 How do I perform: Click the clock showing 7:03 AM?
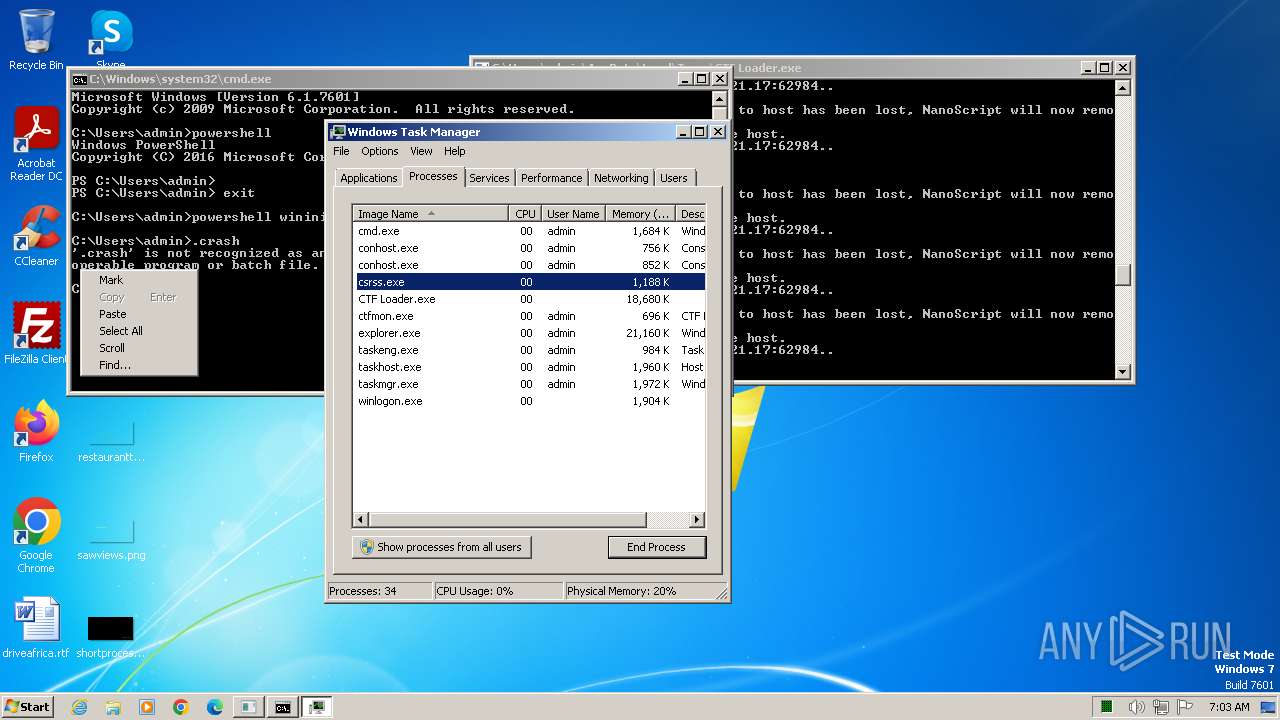tap(1229, 707)
